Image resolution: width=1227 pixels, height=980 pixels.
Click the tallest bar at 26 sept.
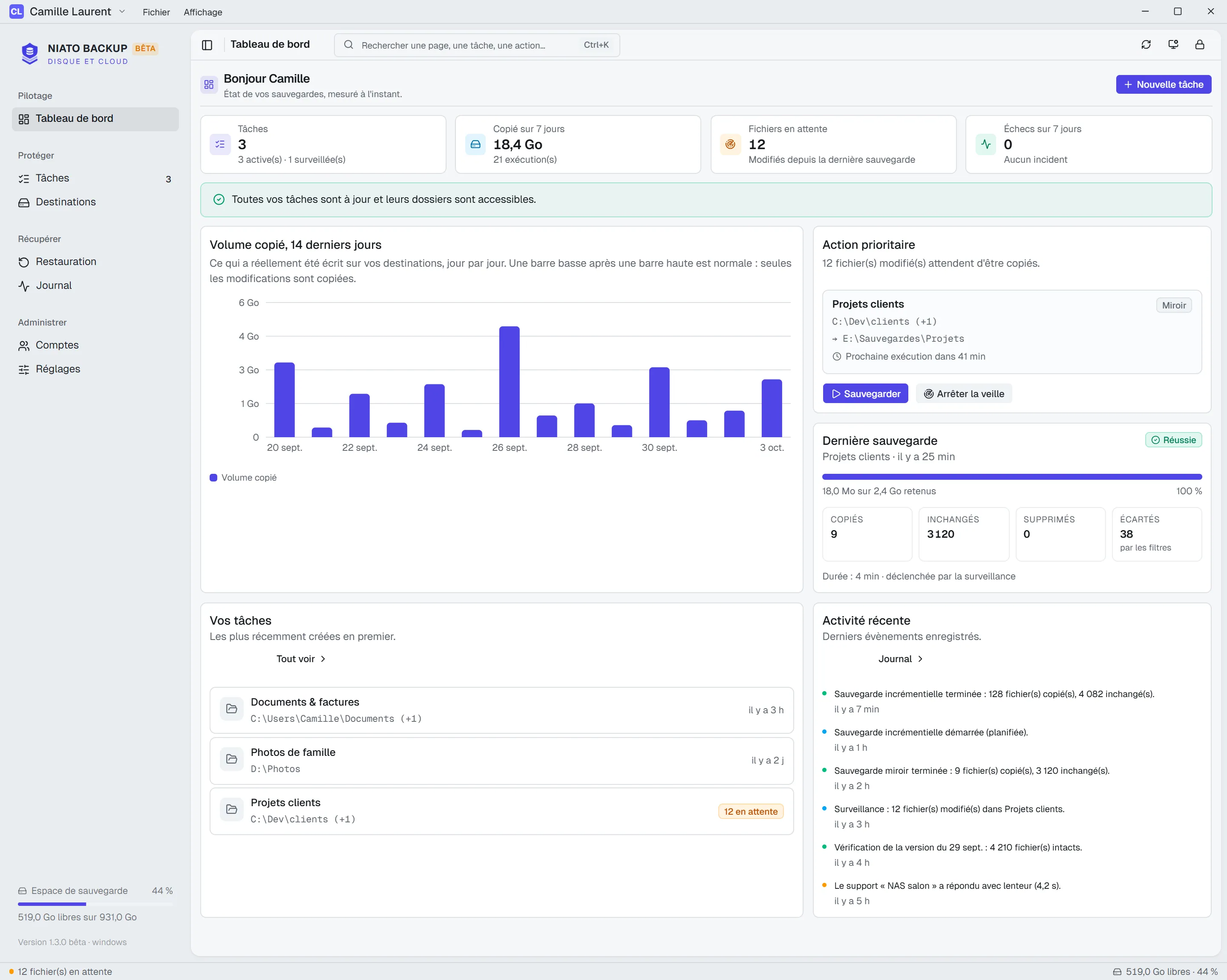click(510, 382)
